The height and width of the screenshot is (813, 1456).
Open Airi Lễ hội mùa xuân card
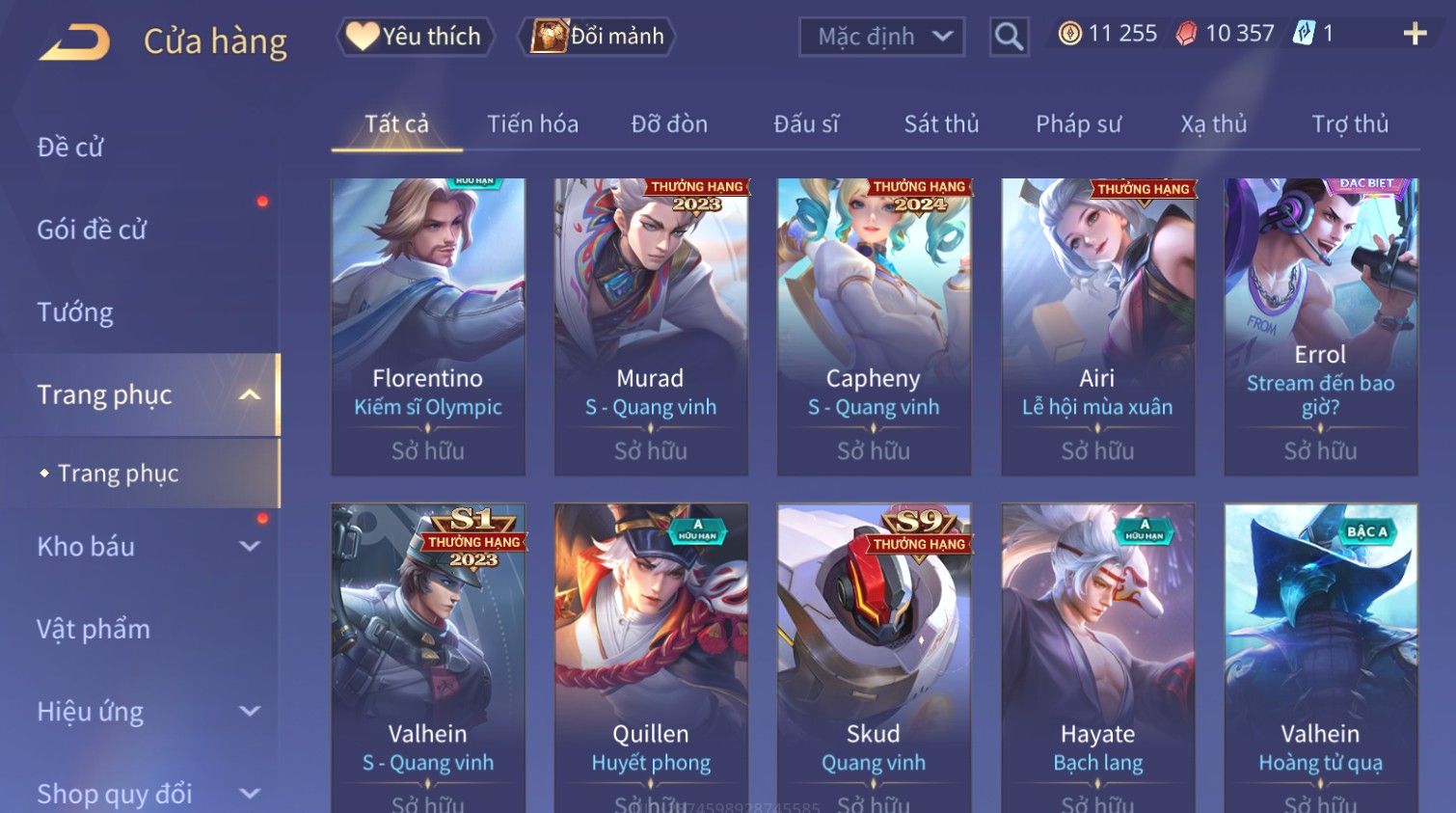tap(1097, 326)
